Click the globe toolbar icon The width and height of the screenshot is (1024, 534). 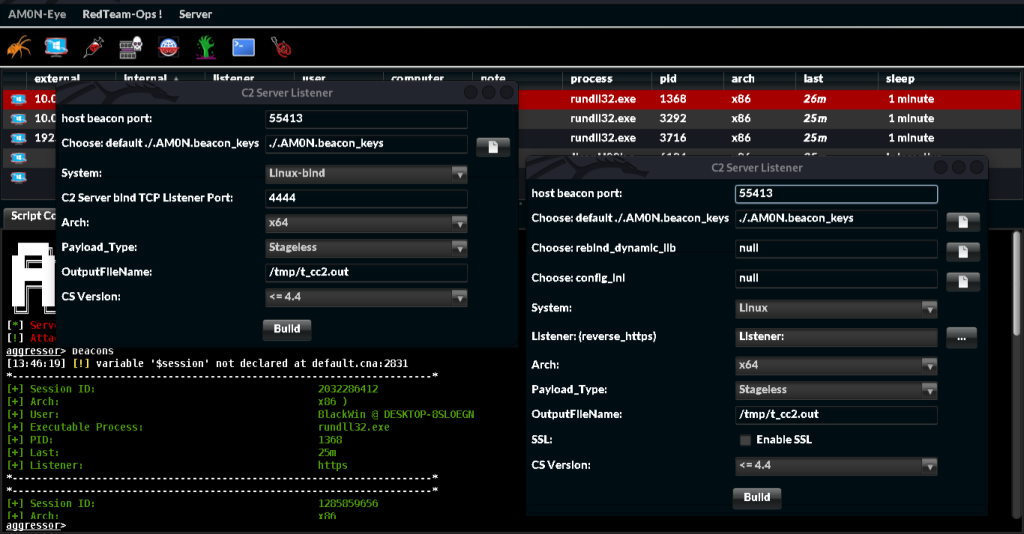click(168, 46)
